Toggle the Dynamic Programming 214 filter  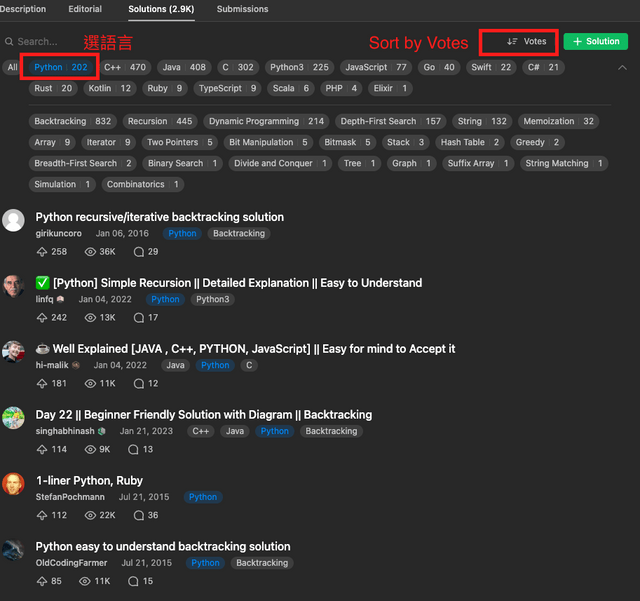pyautogui.click(x=266, y=121)
